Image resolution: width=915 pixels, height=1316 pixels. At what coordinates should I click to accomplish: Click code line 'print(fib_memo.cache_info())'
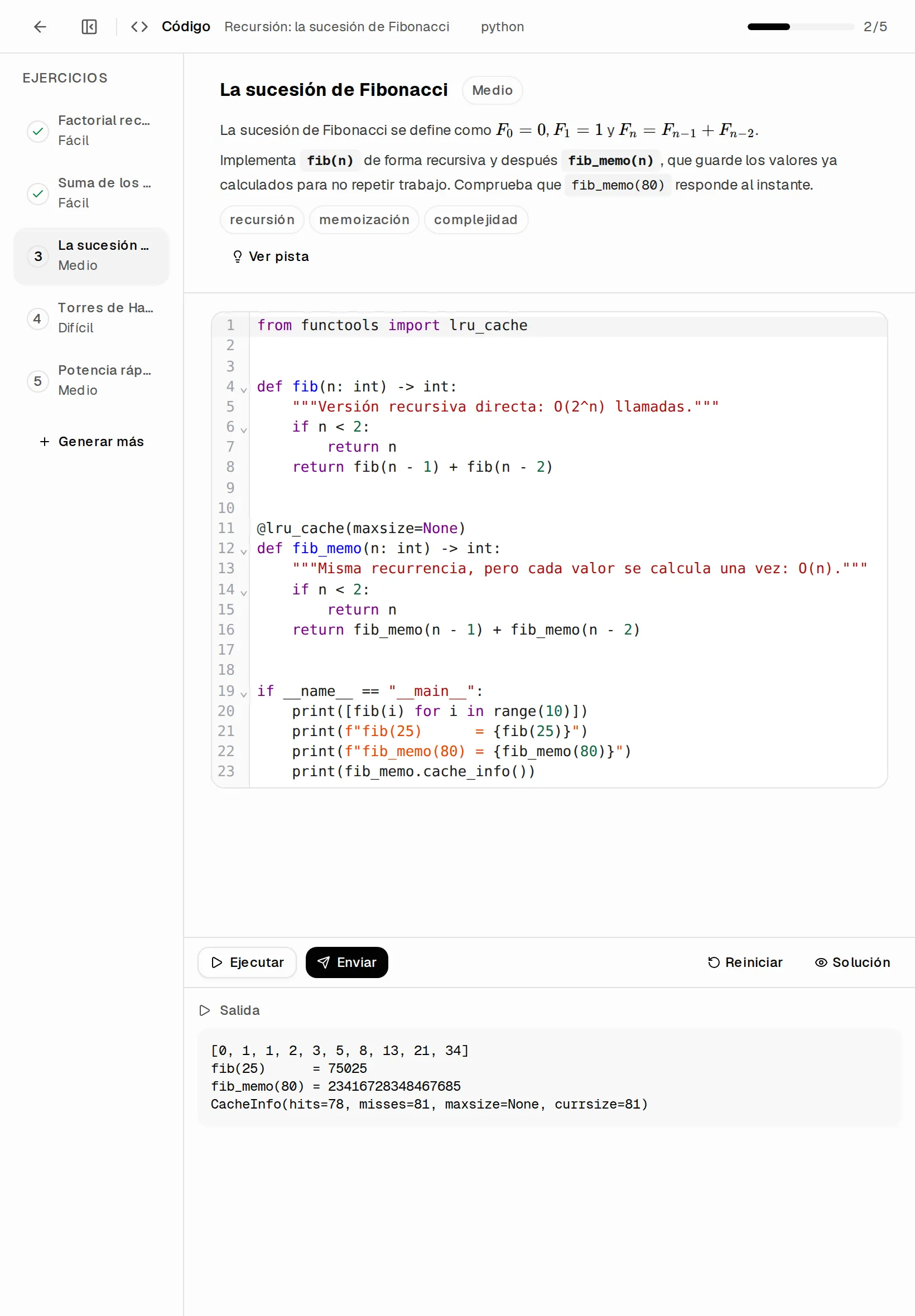point(413,771)
